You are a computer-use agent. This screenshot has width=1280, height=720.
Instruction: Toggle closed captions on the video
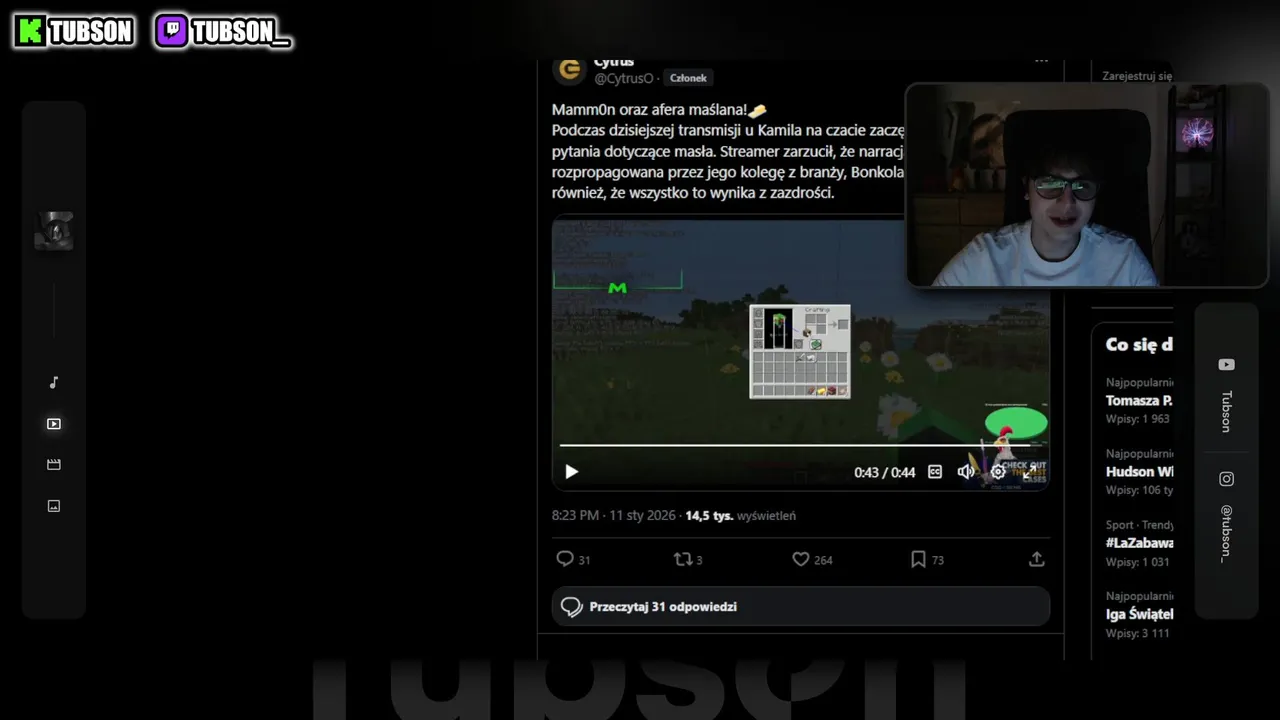(x=935, y=472)
